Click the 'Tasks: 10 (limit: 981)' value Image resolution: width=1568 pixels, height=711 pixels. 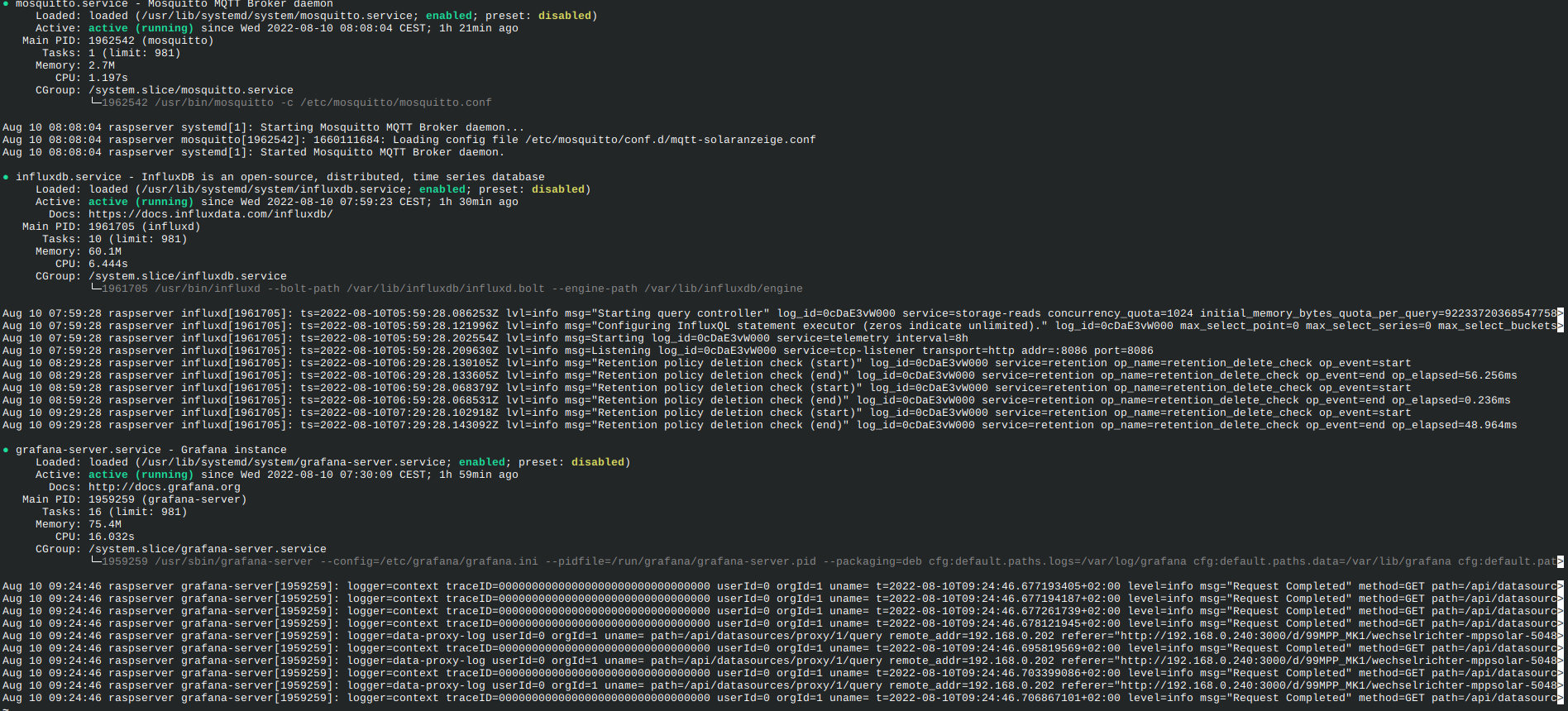click(138, 239)
